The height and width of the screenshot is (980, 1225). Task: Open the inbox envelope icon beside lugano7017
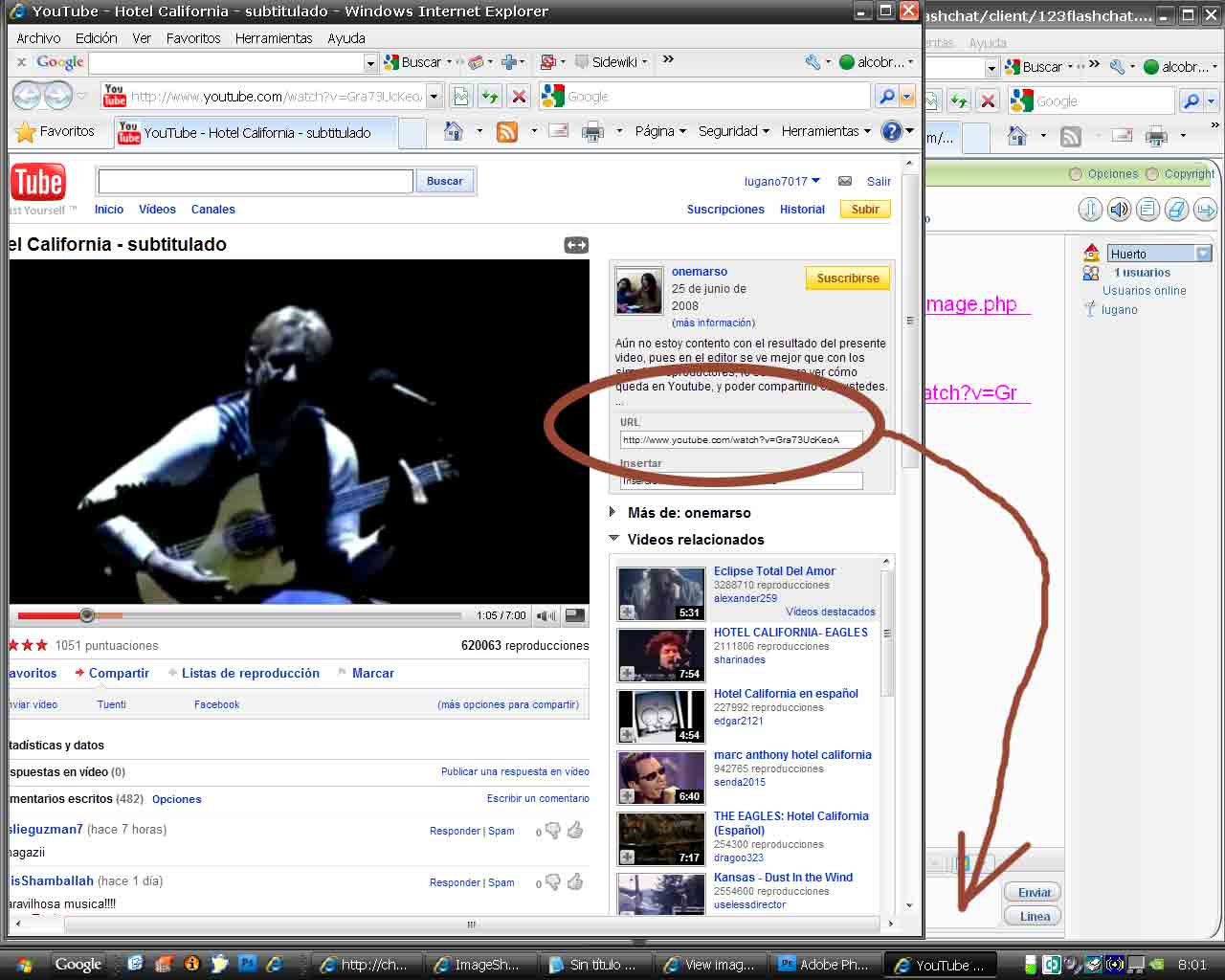[x=845, y=181]
